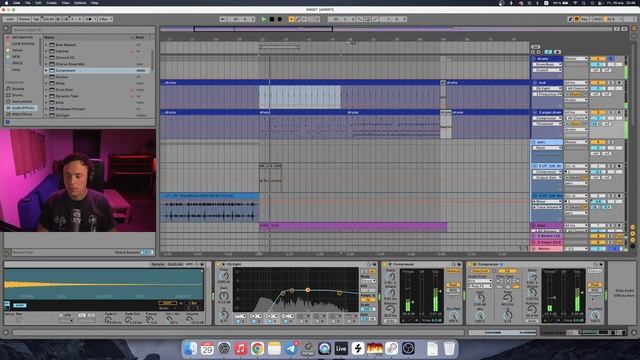
Task: Open the View menu
Action: (65, 3)
